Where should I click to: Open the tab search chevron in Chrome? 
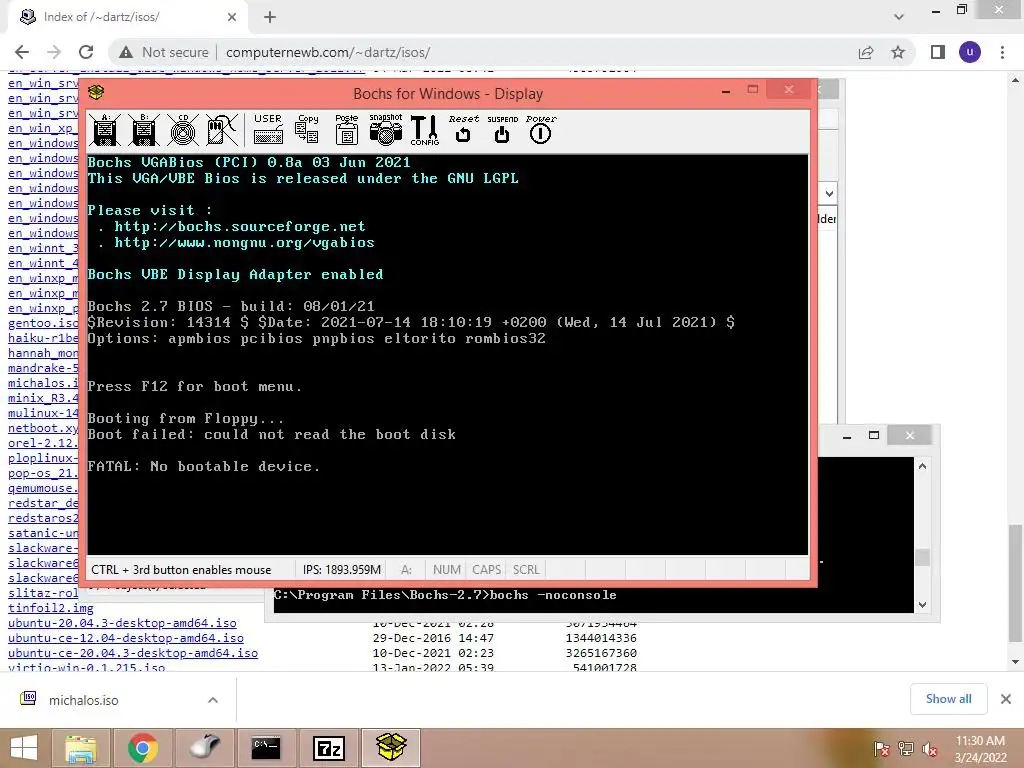click(899, 17)
